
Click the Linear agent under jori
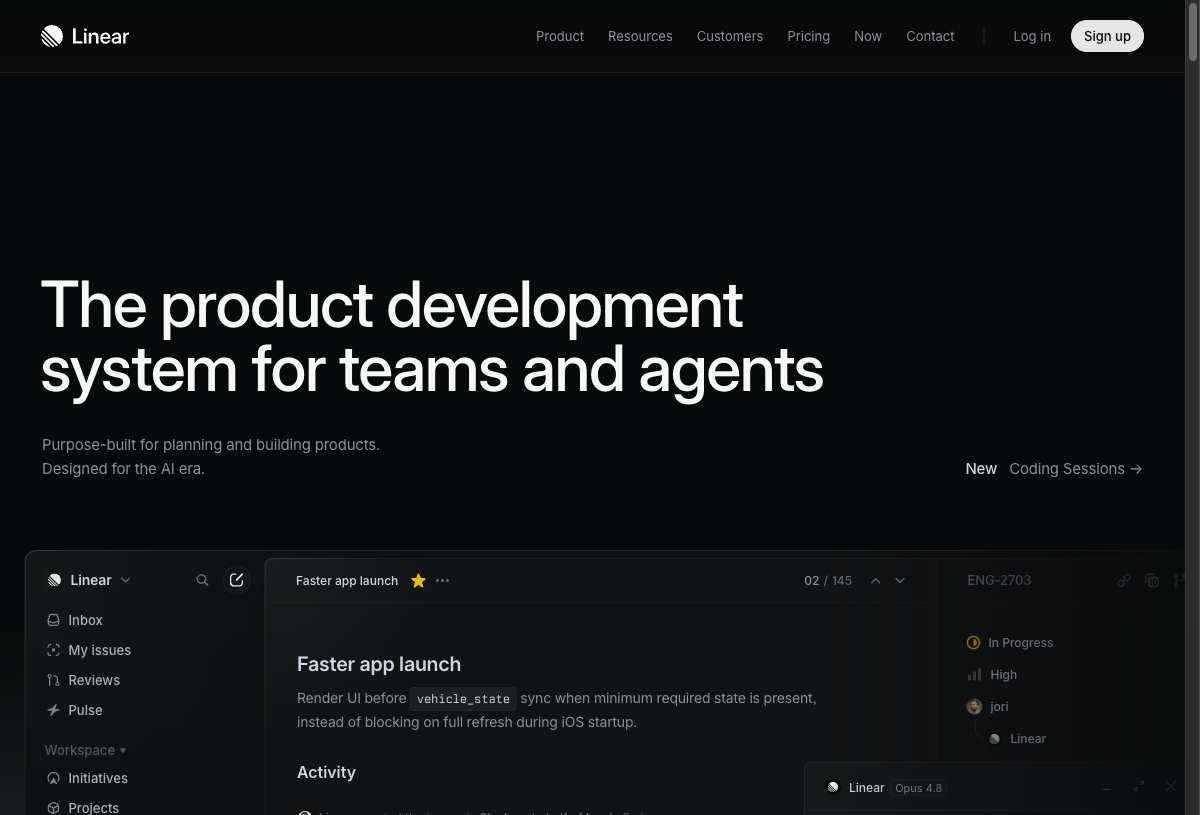click(x=1018, y=739)
